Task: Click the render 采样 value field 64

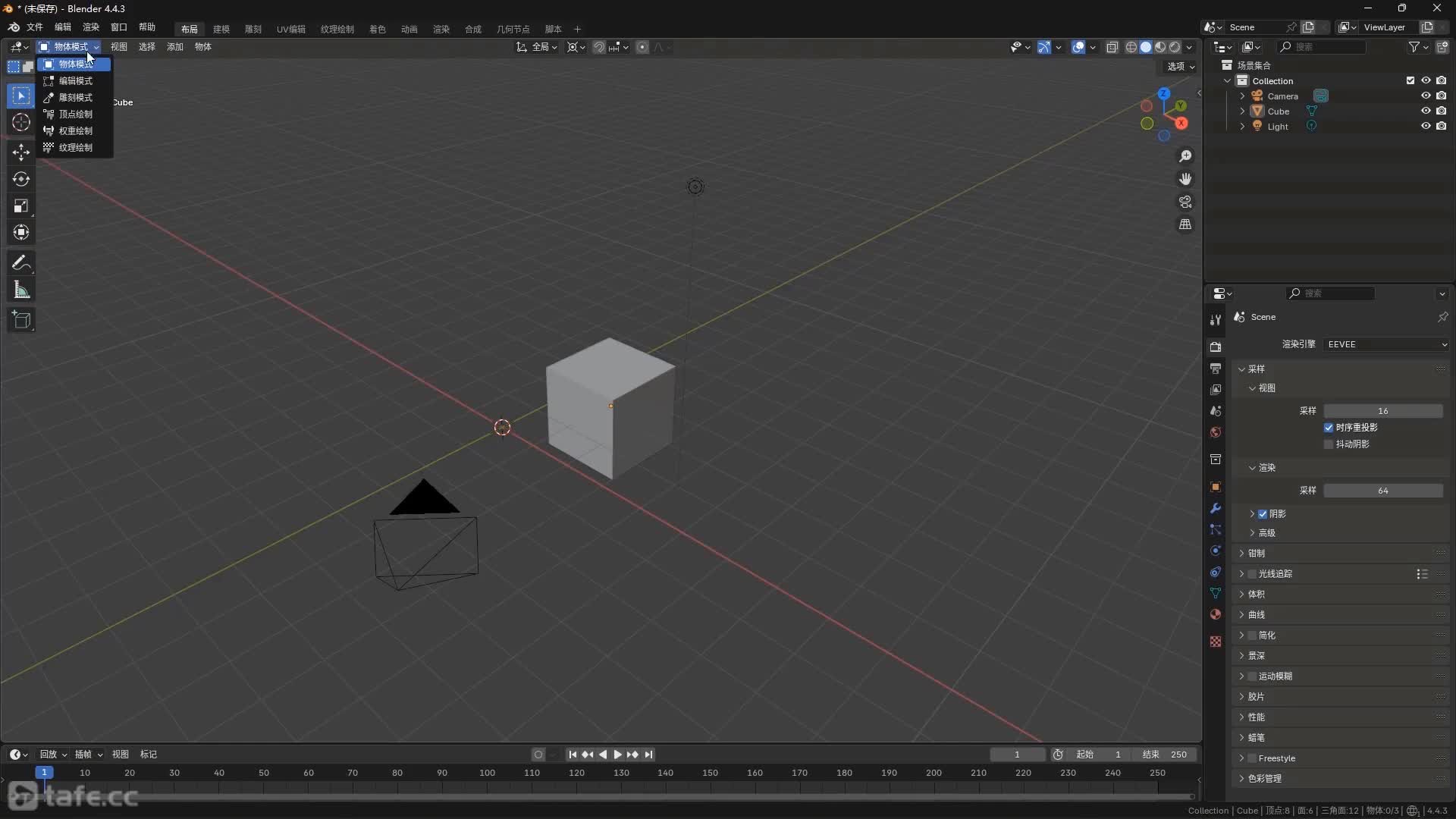Action: tap(1382, 491)
